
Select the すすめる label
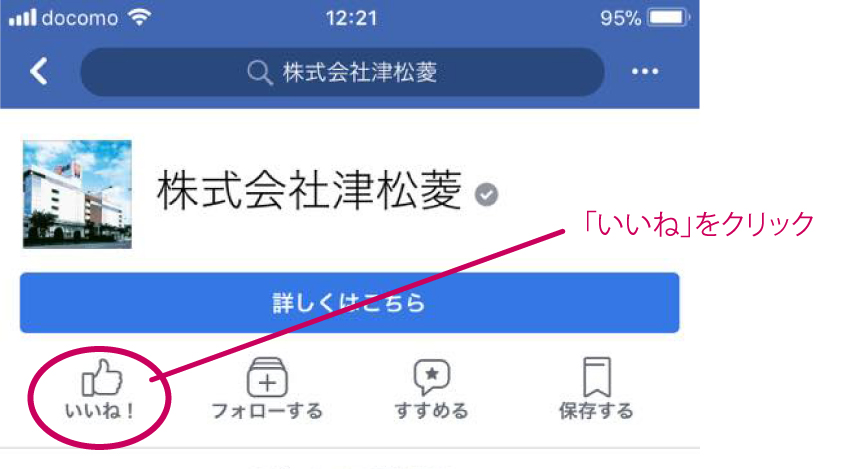431,411
